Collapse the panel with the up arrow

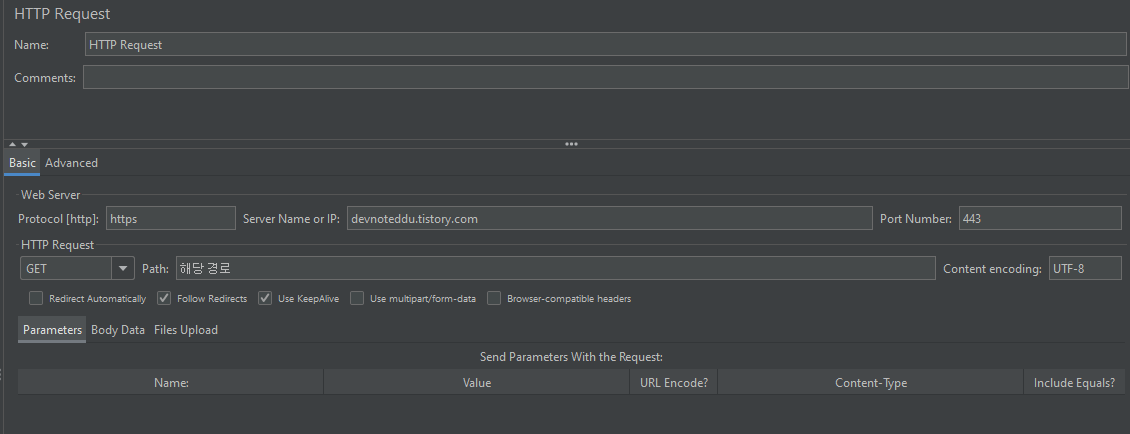tap(12, 144)
